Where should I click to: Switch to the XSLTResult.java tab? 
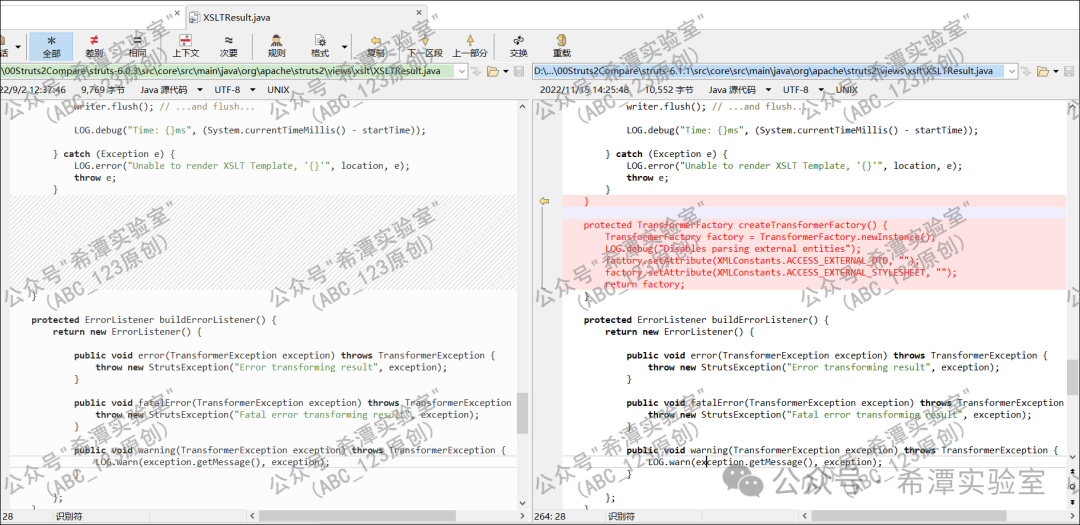[238, 17]
